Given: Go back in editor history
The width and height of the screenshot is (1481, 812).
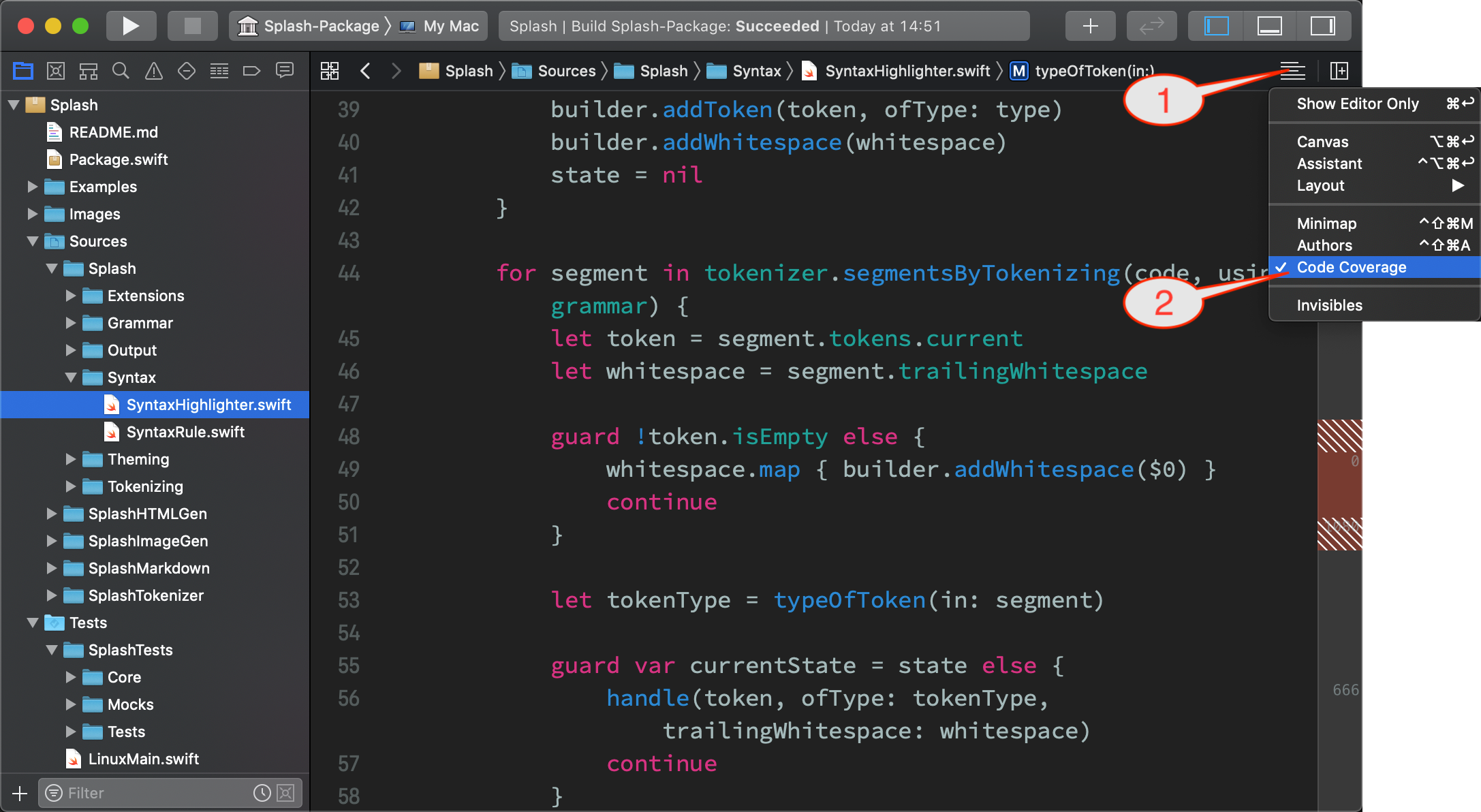Looking at the screenshot, I should [365, 71].
